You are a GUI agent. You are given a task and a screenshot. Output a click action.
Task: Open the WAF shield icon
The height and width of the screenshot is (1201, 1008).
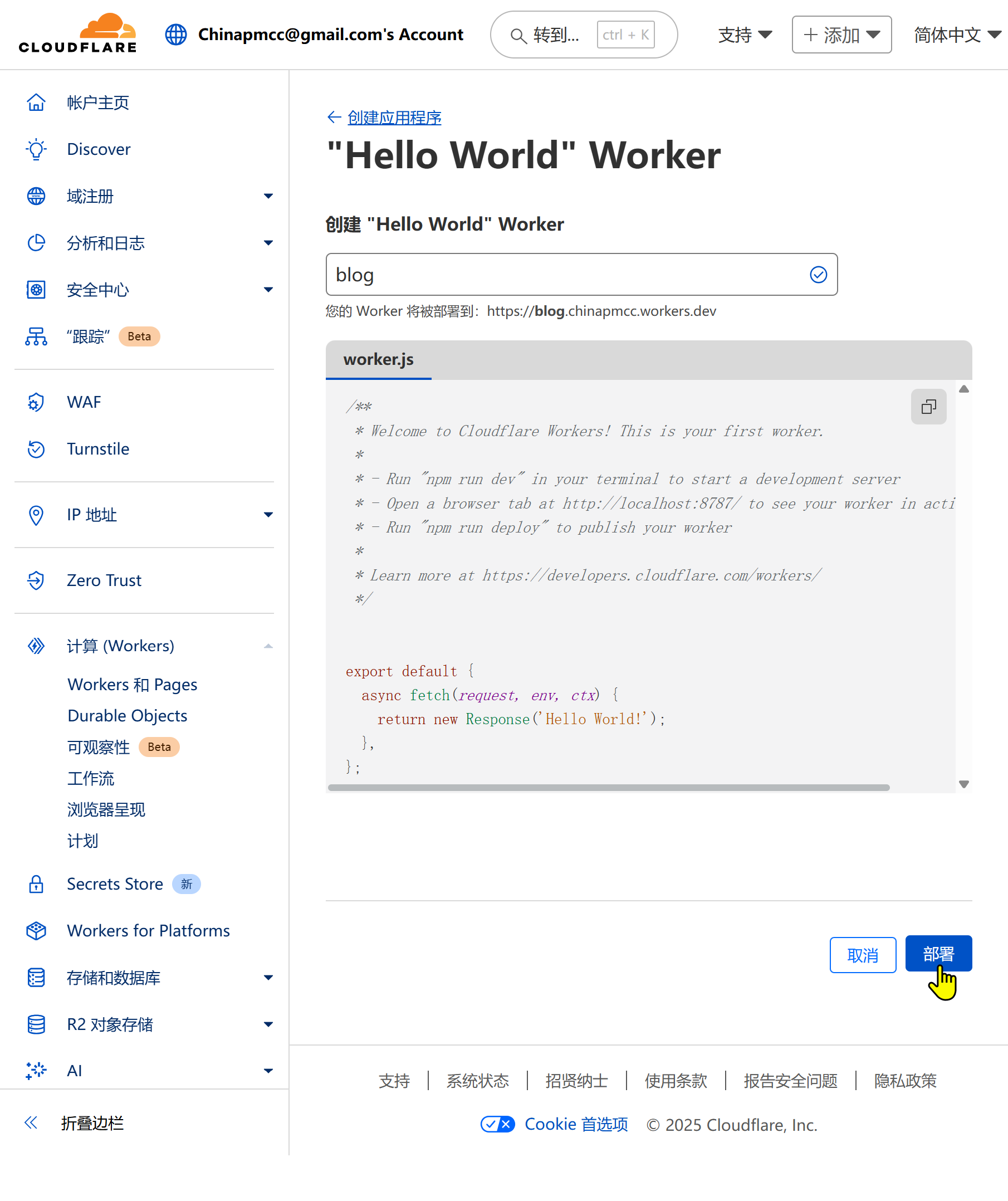[36, 402]
